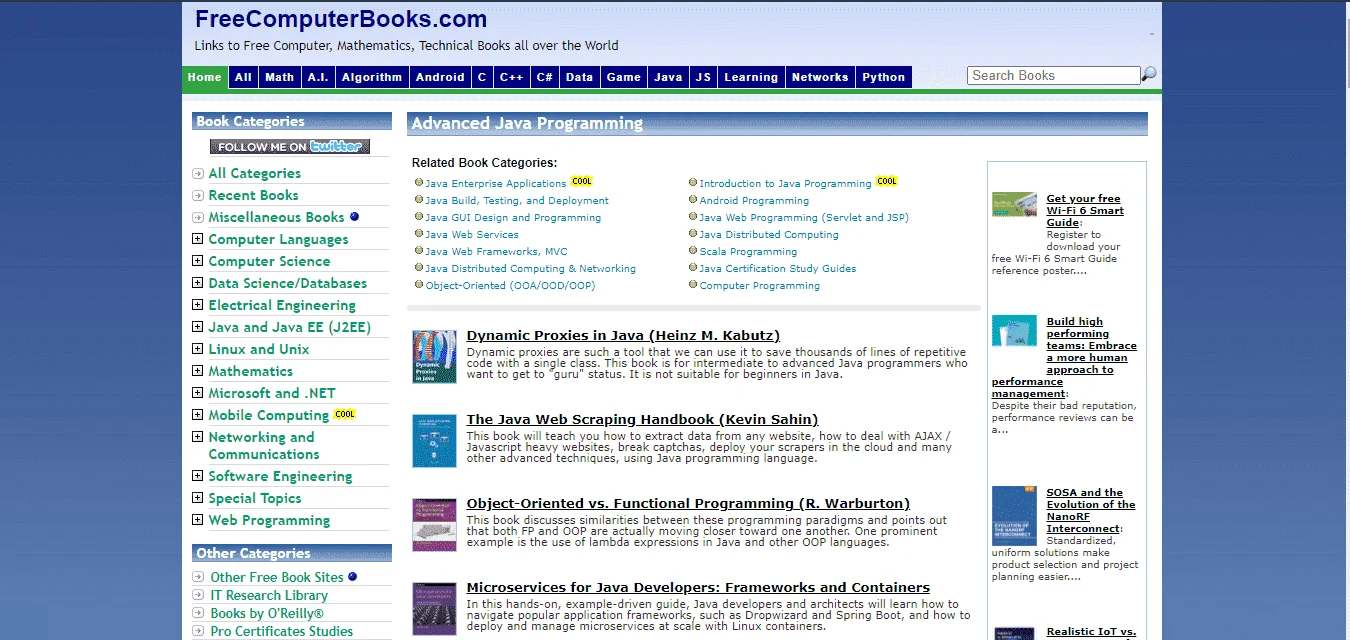Open the Android tab

pos(440,77)
